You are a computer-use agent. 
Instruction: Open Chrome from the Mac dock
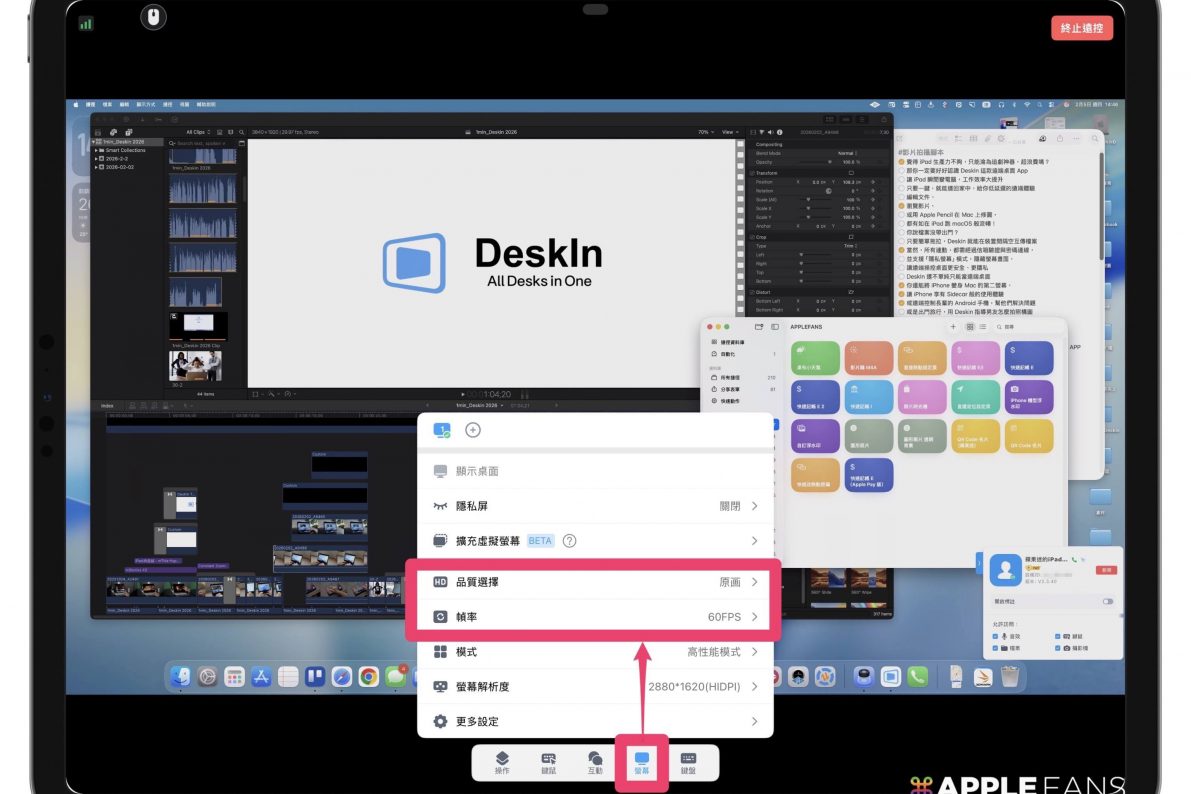(x=368, y=677)
